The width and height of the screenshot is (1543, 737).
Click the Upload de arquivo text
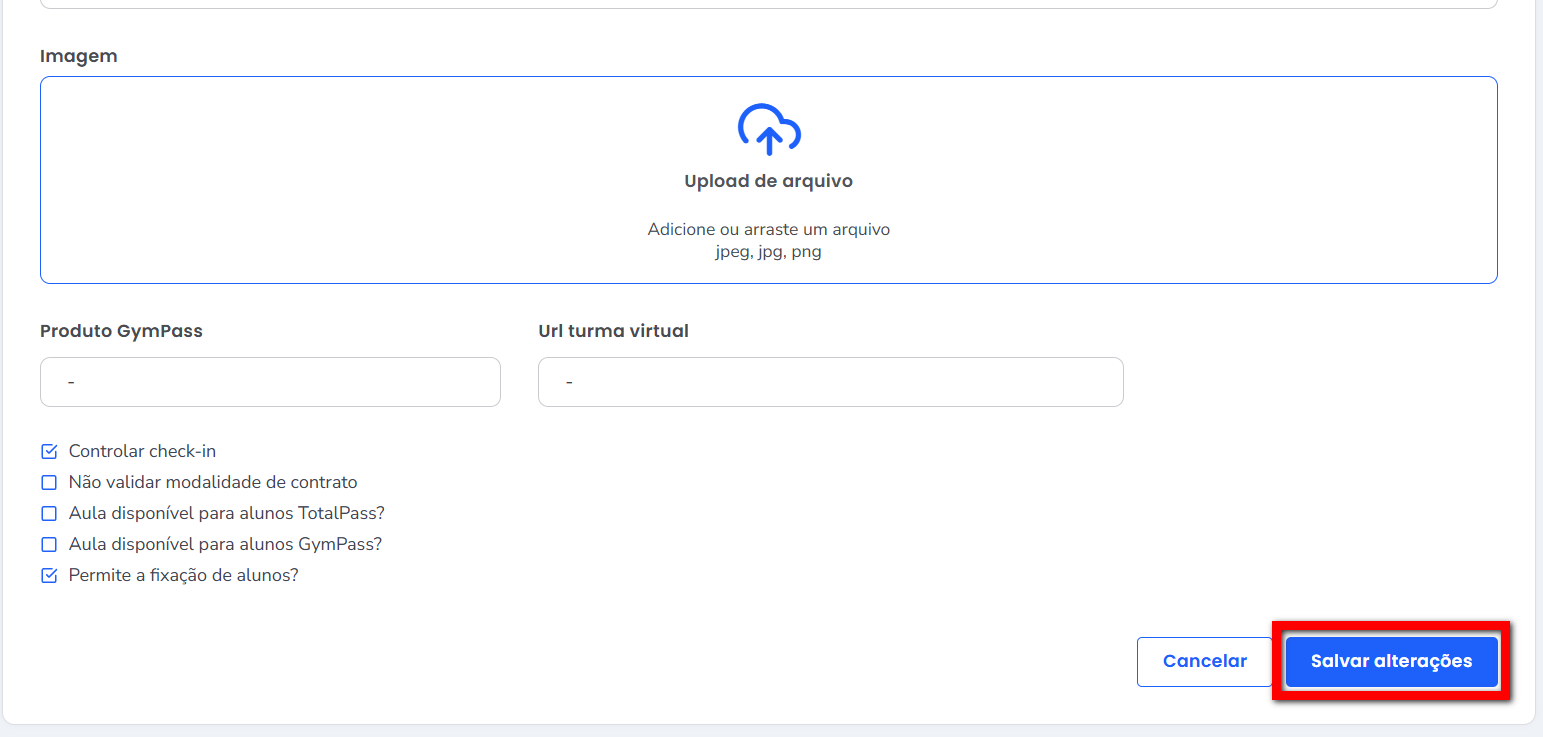point(769,181)
